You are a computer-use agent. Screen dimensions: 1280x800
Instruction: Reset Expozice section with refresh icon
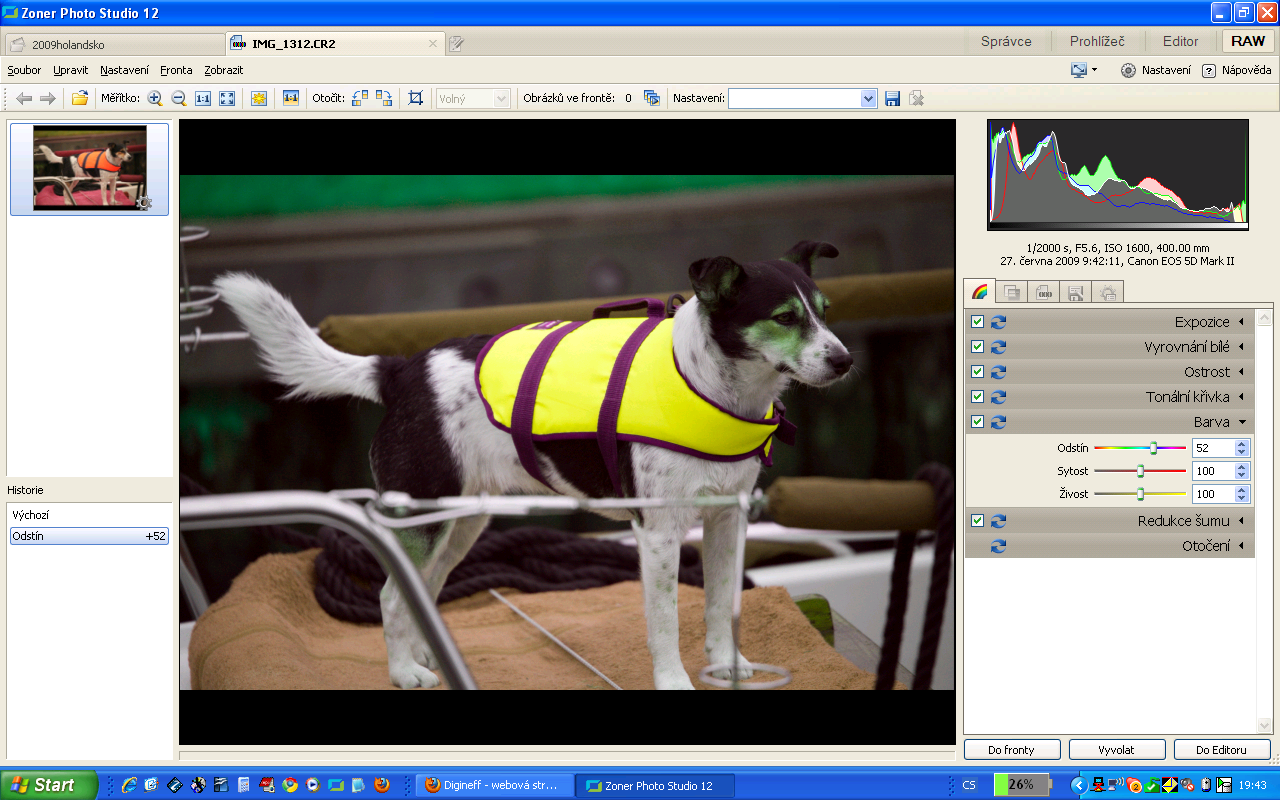(998, 322)
